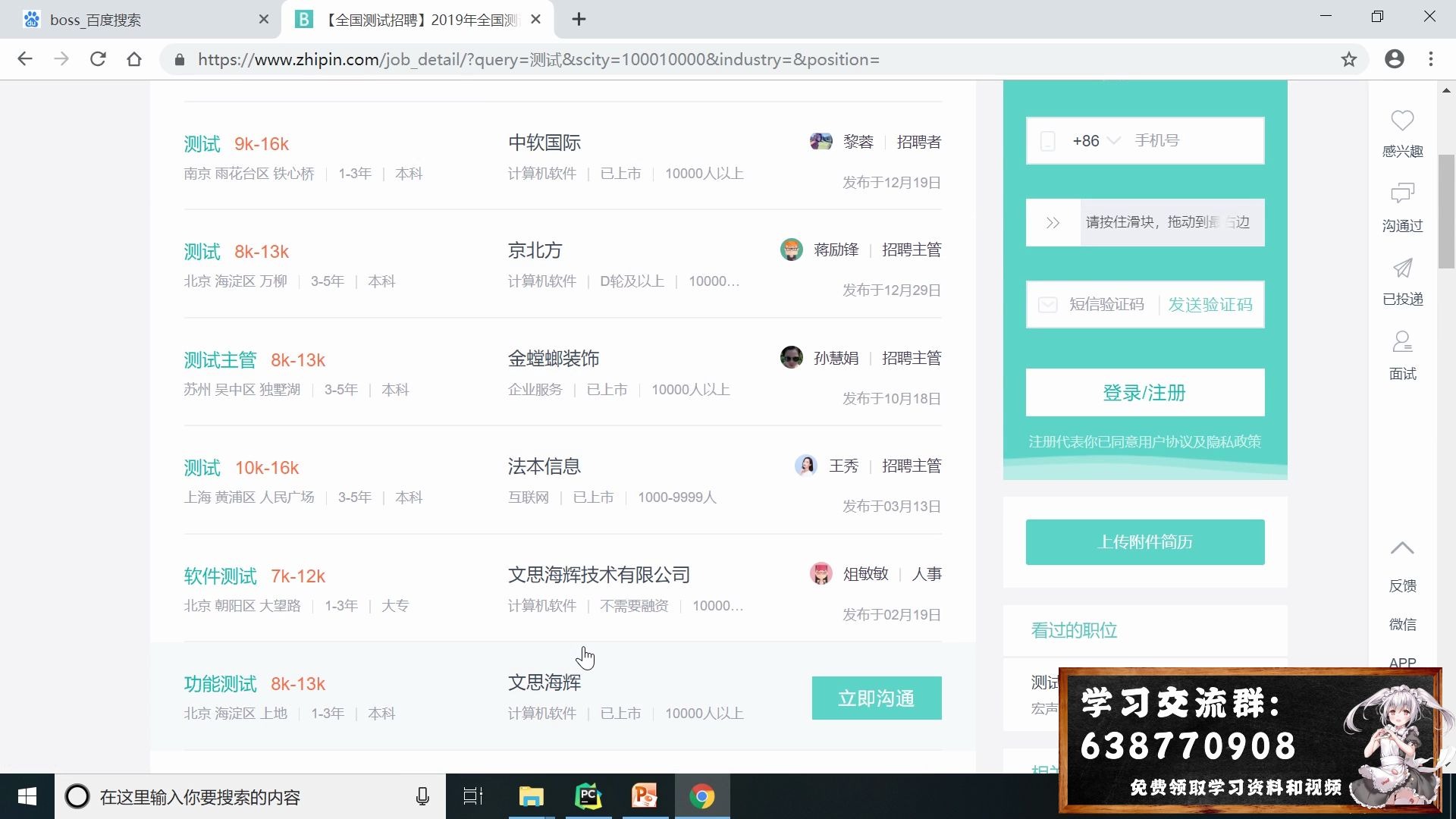Click the voice search microphone icon
Image resolution: width=1456 pixels, height=819 pixels.
tap(422, 796)
